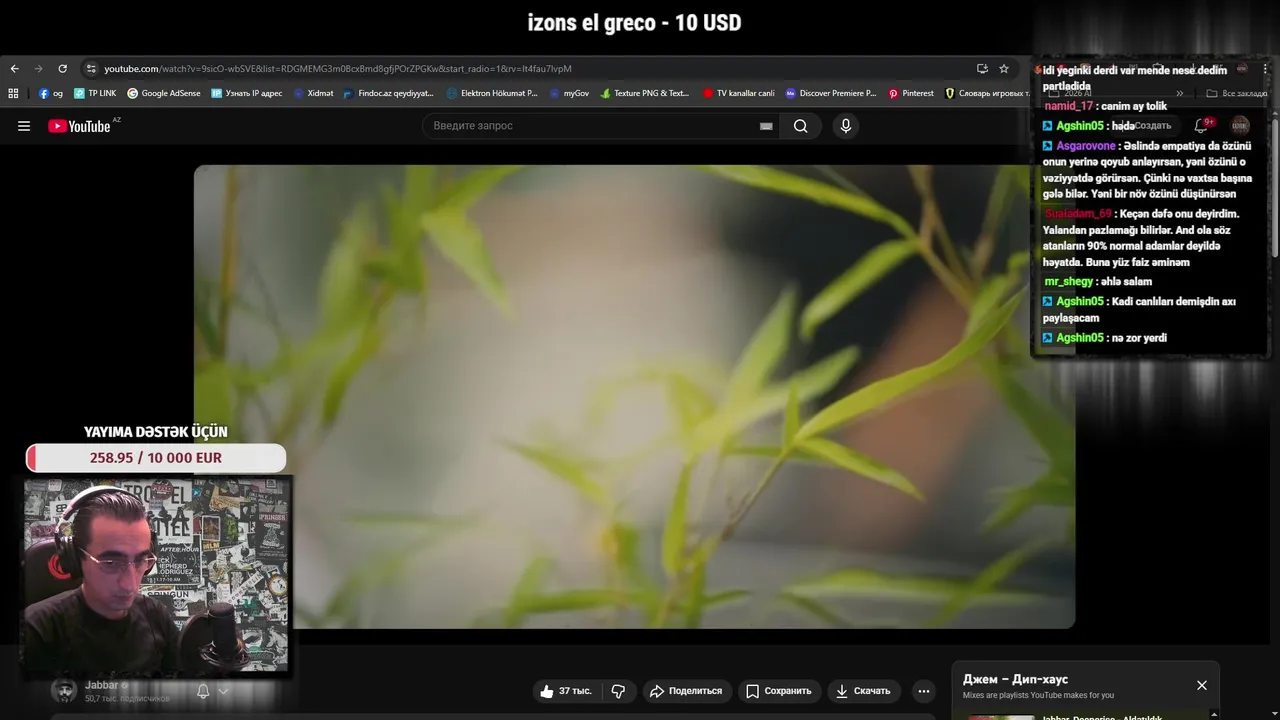This screenshot has width=1280, height=720.
Task: Open the myGov bookmark
Action: [x=569, y=93]
